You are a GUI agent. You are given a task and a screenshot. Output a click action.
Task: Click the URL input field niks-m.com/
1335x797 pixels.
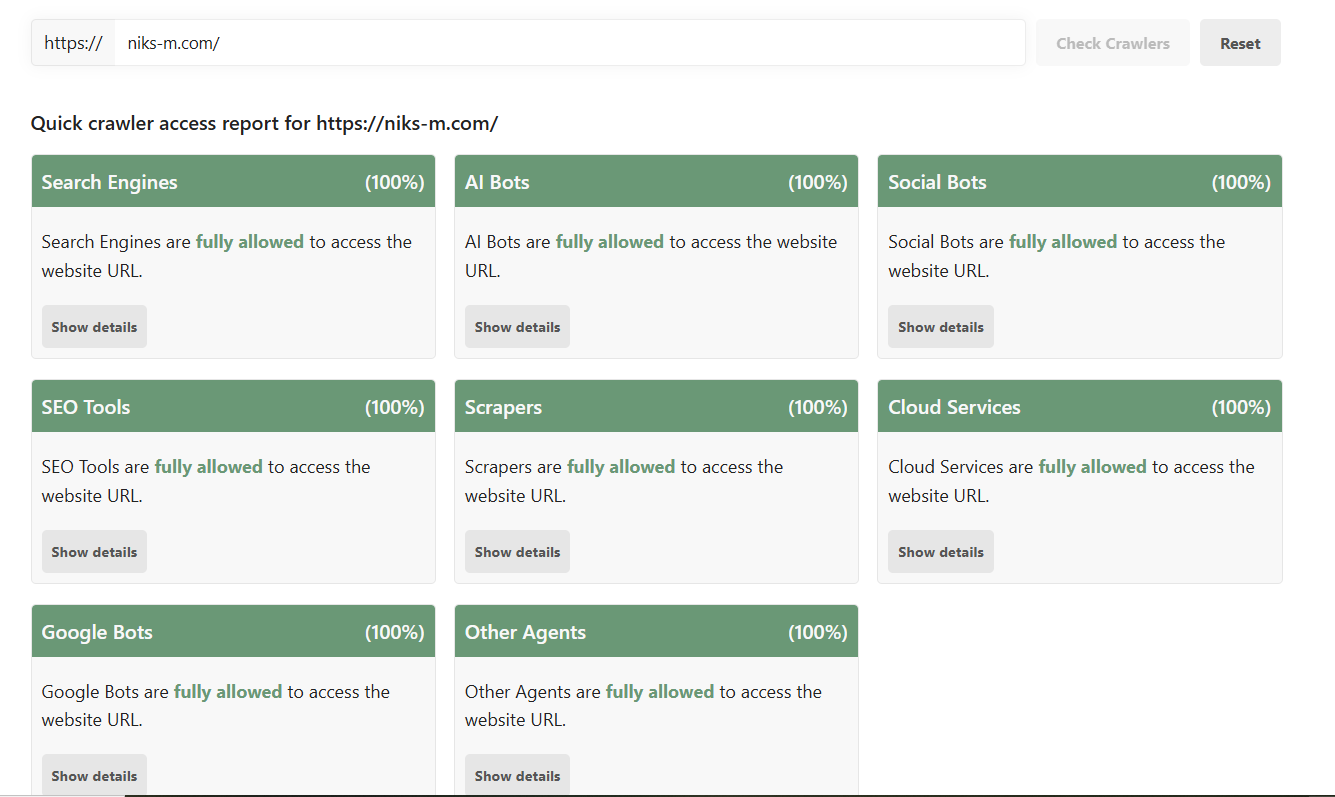570,43
